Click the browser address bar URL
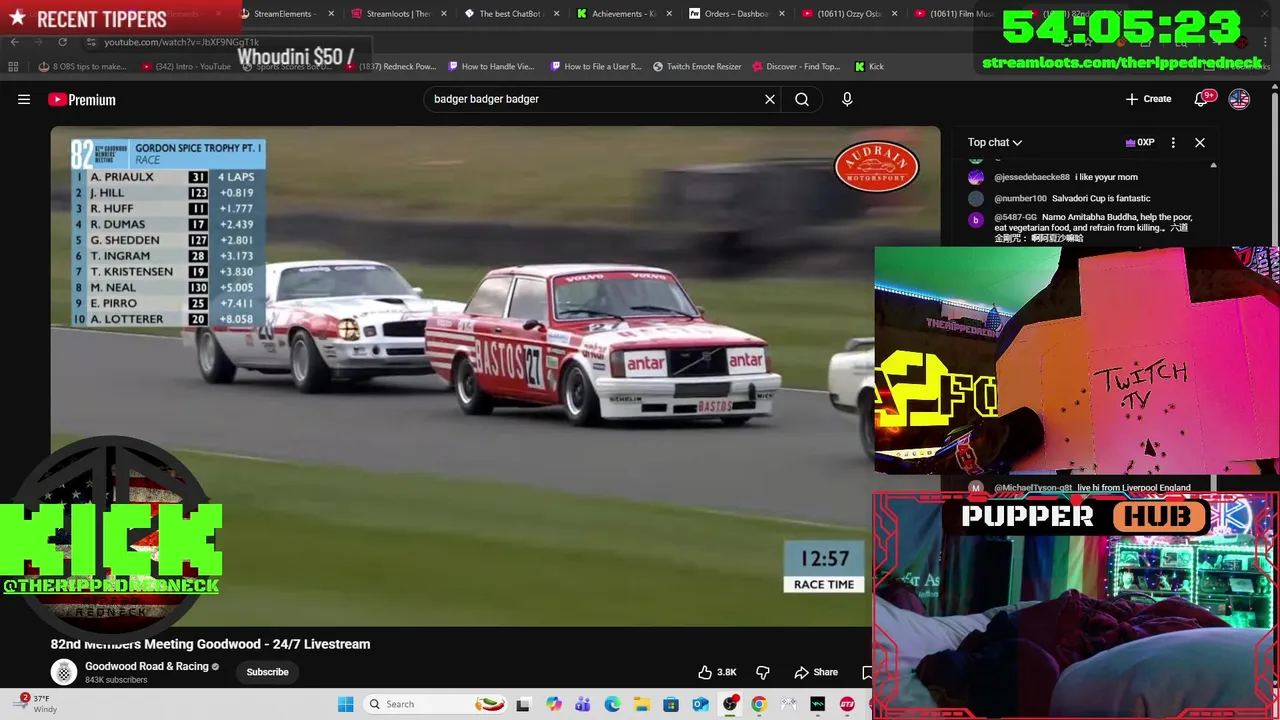This screenshot has height=720, width=1280. (x=181, y=42)
